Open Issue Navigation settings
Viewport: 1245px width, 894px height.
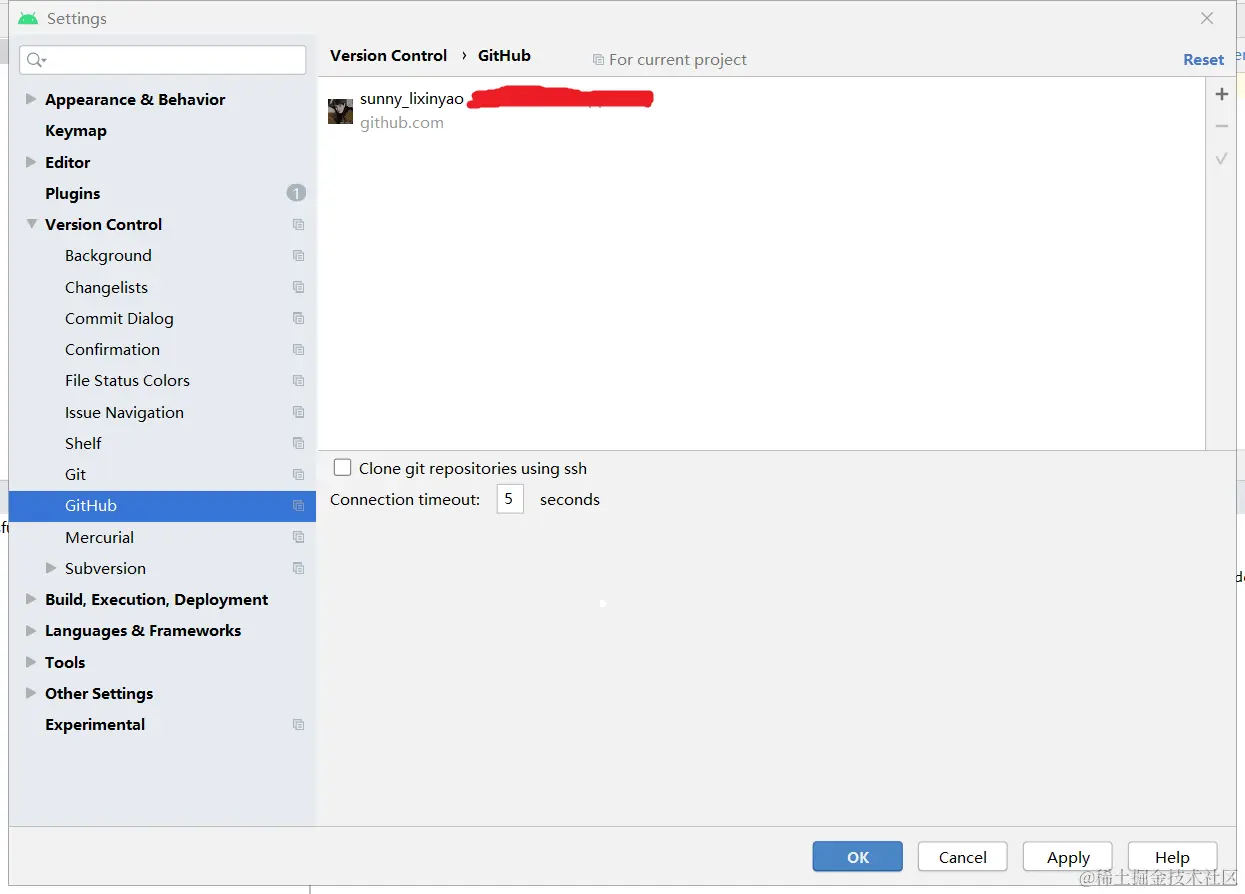[x=124, y=412]
